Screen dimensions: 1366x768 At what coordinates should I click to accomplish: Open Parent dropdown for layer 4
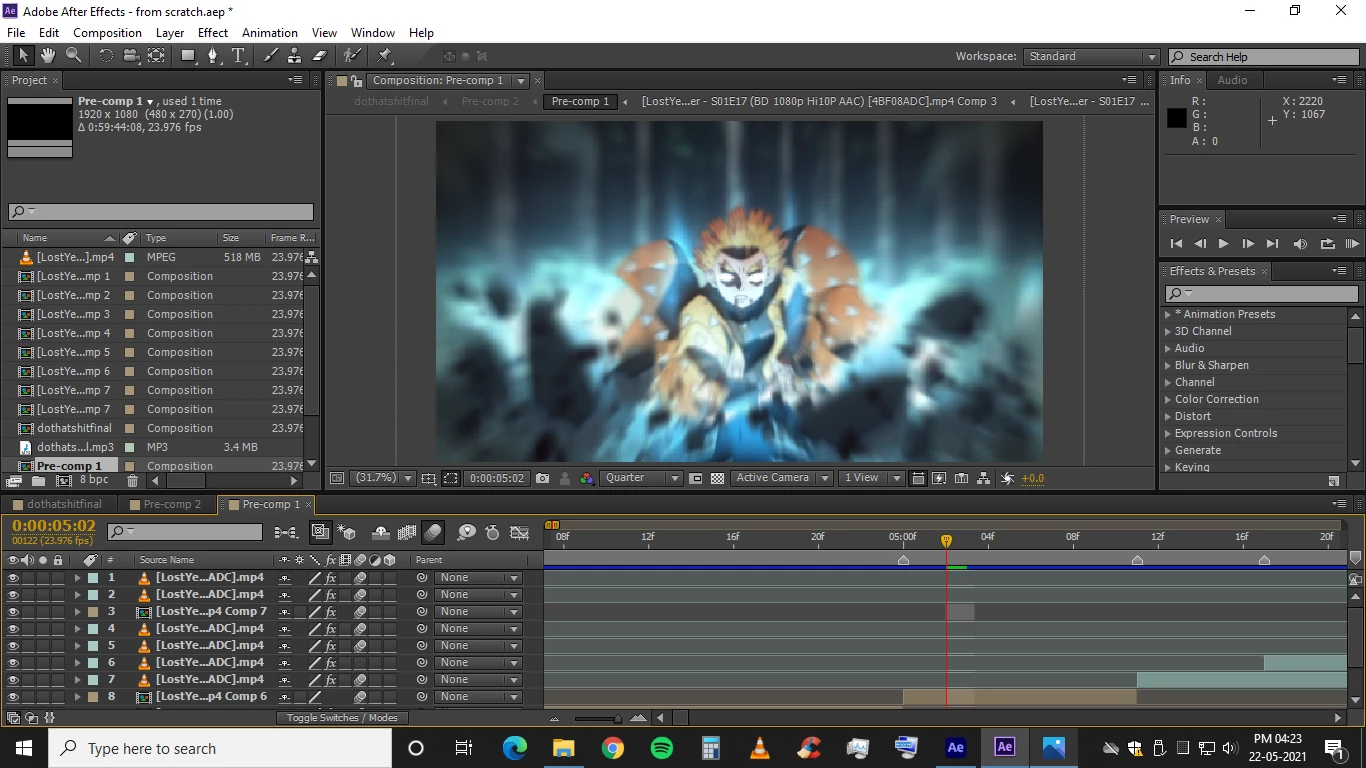click(x=478, y=629)
